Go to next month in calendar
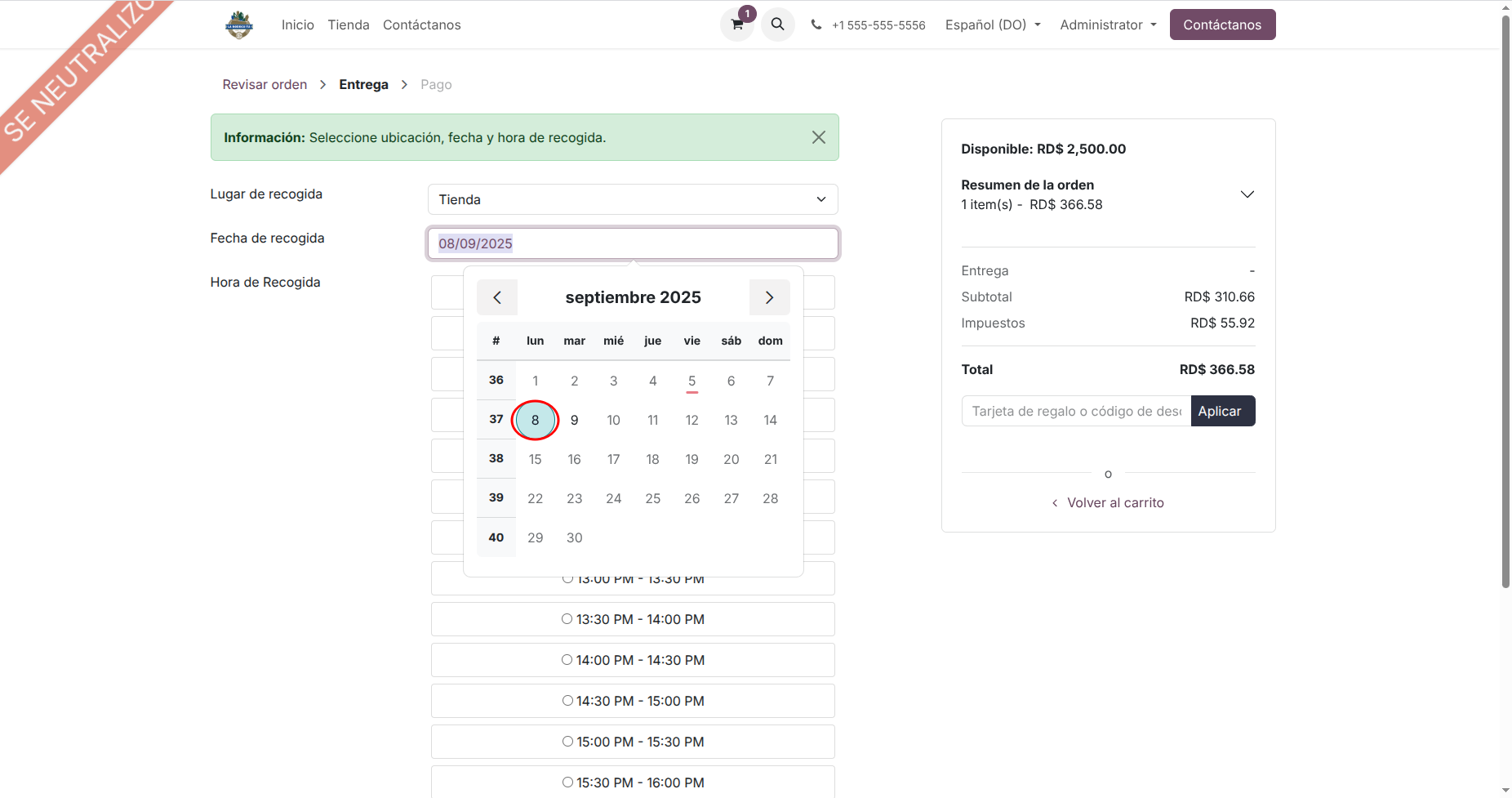This screenshot has height=798, width=1512. (x=769, y=297)
